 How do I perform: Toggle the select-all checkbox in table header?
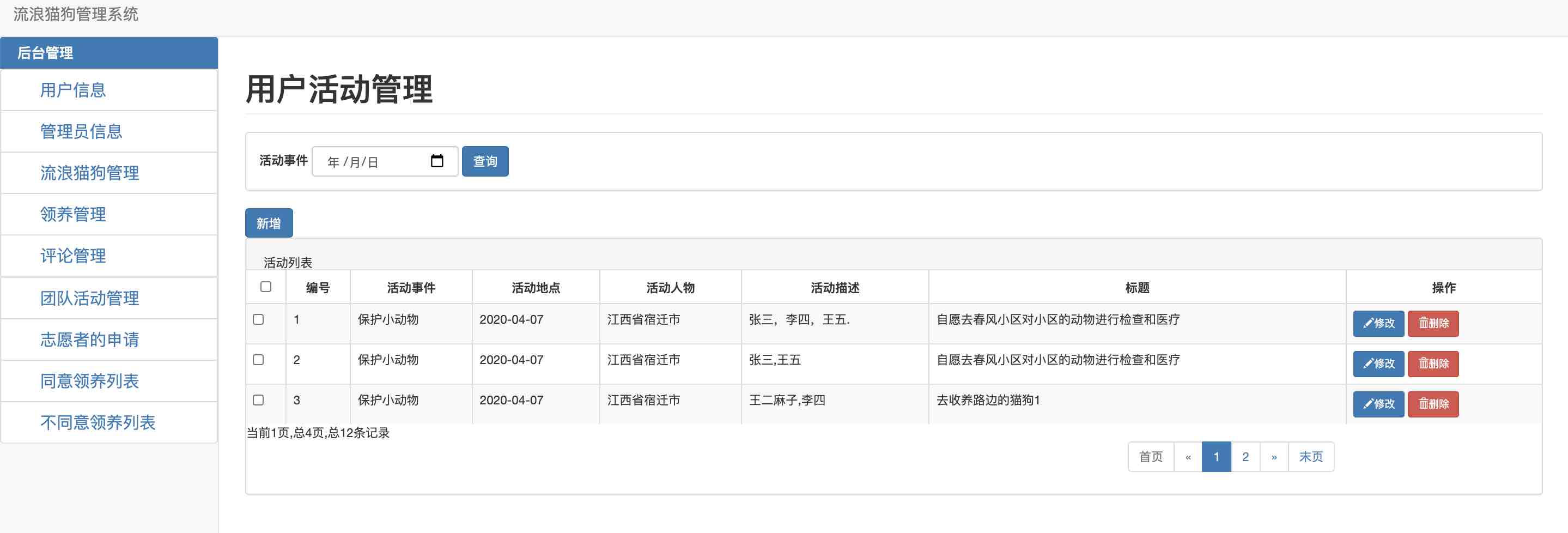point(265,286)
